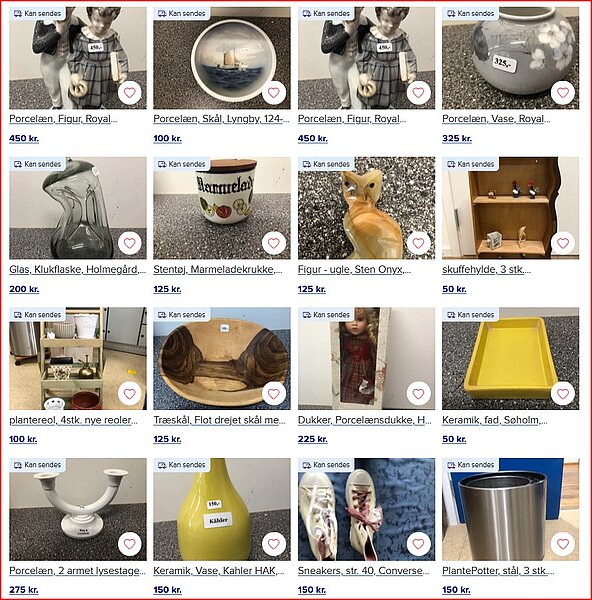Open the two-armed candlestick photo
The width and height of the screenshot is (592, 600).
(x=78, y=509)
